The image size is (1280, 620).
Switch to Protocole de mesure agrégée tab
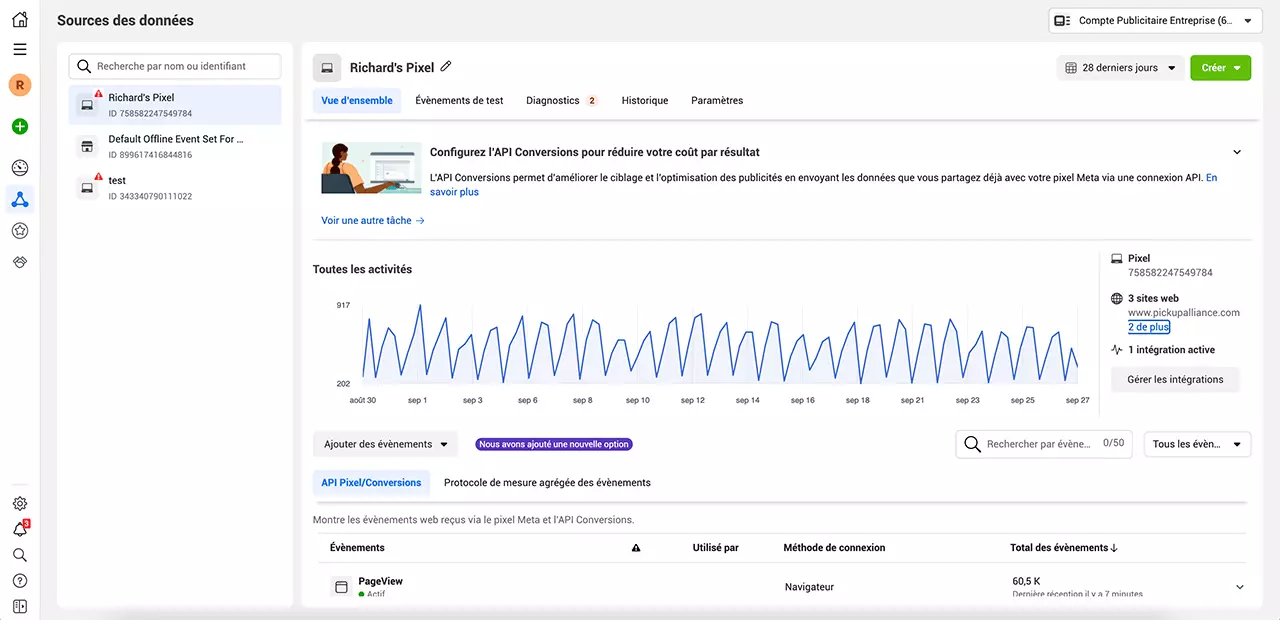click(x=547, y=482)
